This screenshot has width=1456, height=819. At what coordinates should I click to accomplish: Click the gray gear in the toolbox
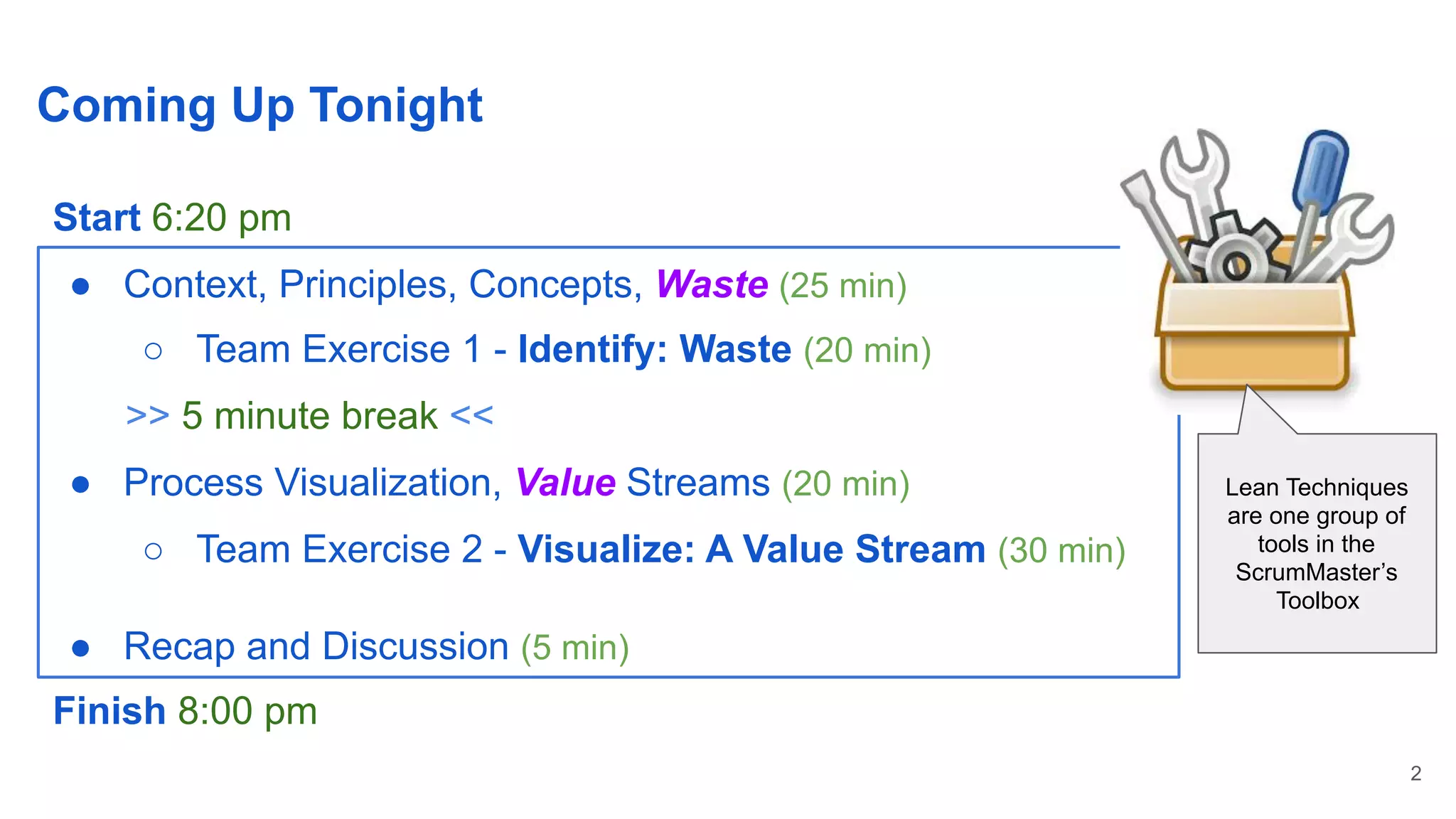pyautogui.click(x=1236, y=248)
